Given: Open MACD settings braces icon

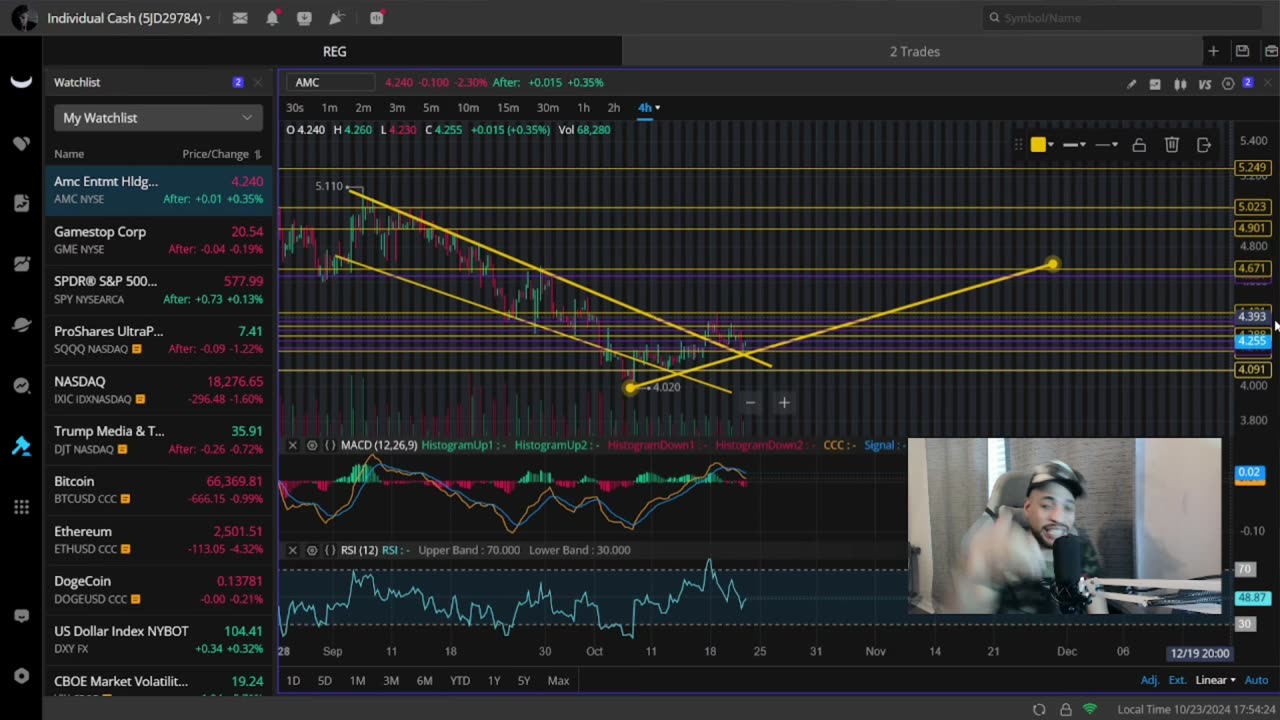Looking at the screenshot, I should click(x=330, y=445).
